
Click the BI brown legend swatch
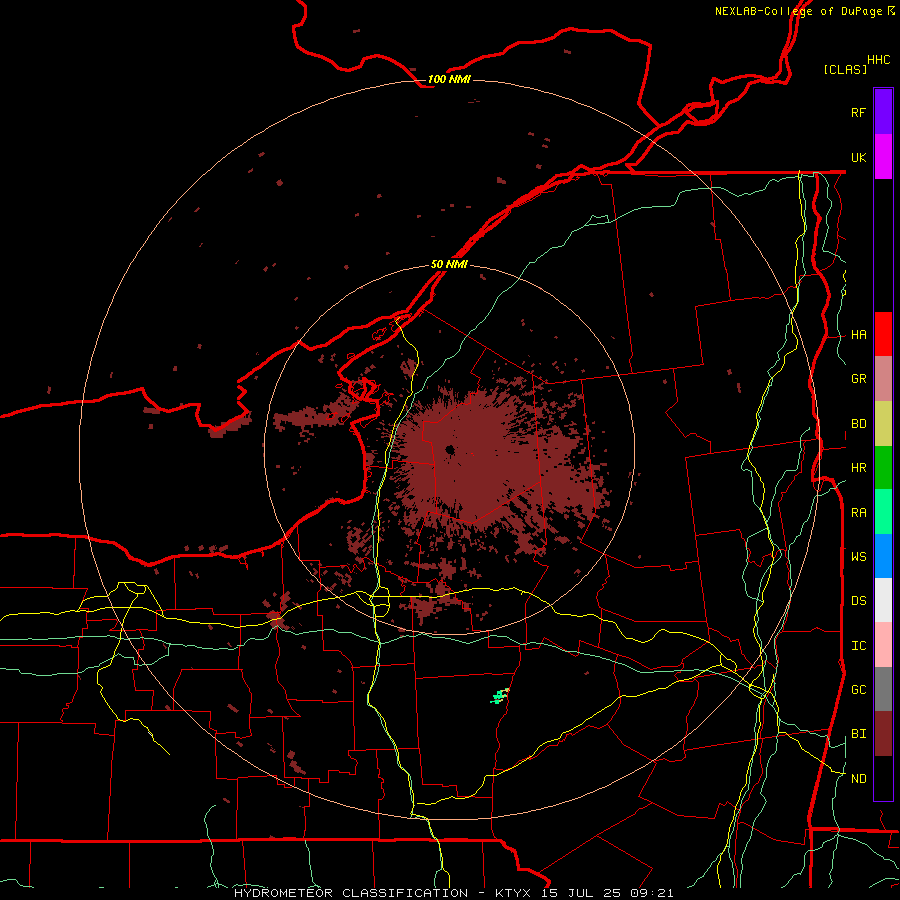883,734
